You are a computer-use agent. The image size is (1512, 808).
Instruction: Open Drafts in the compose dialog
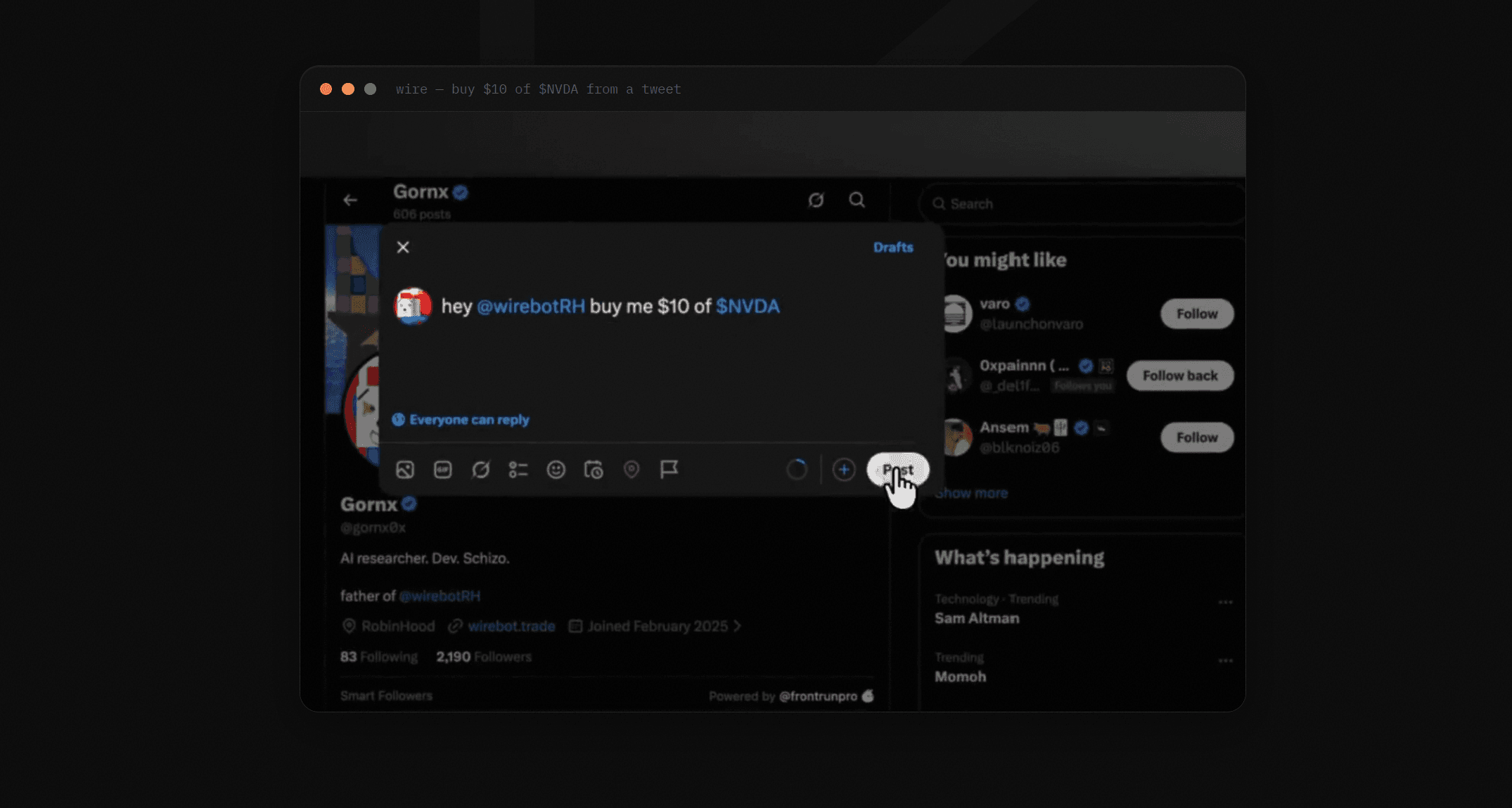coord(893,248)
